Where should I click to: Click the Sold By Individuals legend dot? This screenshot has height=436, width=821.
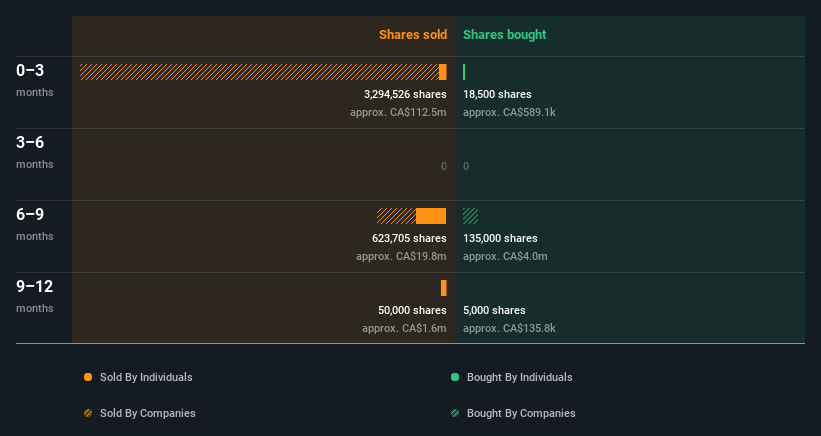pos(88,377)
